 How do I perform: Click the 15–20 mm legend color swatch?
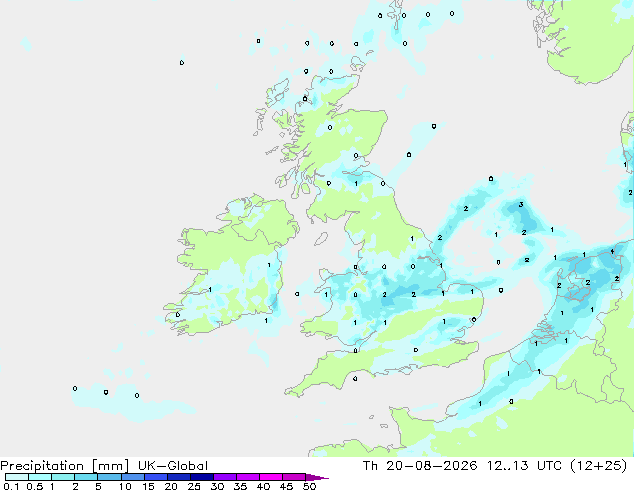pyautogui.click(x=155, y=477)
